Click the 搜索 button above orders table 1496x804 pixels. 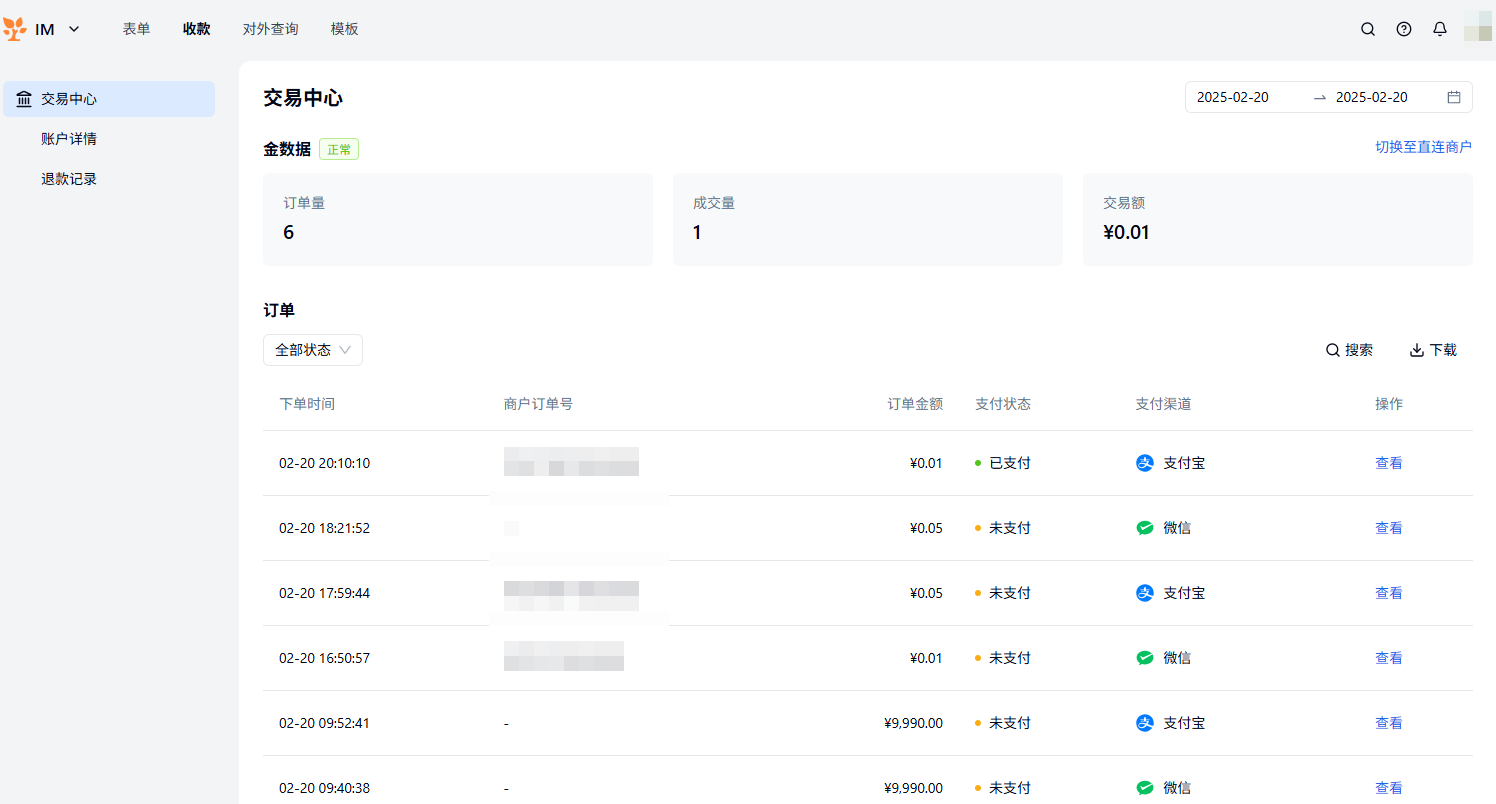coord(1349,350)
